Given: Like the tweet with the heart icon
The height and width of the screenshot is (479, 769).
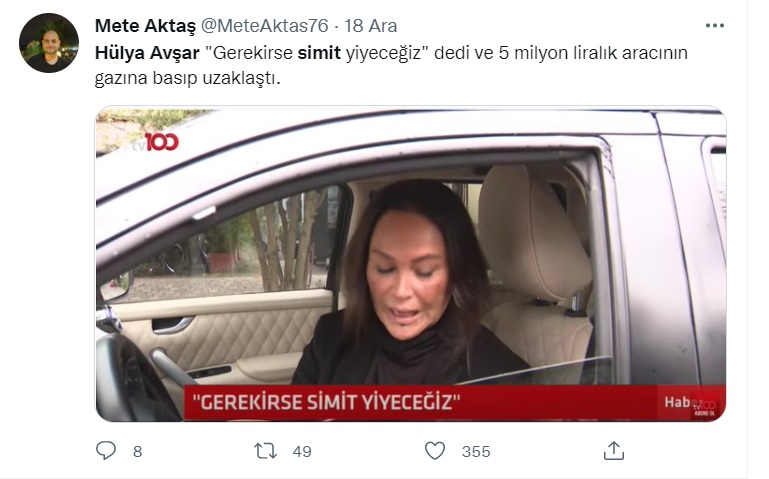Looking at the screenshot, I should click(x=435, y=451).
